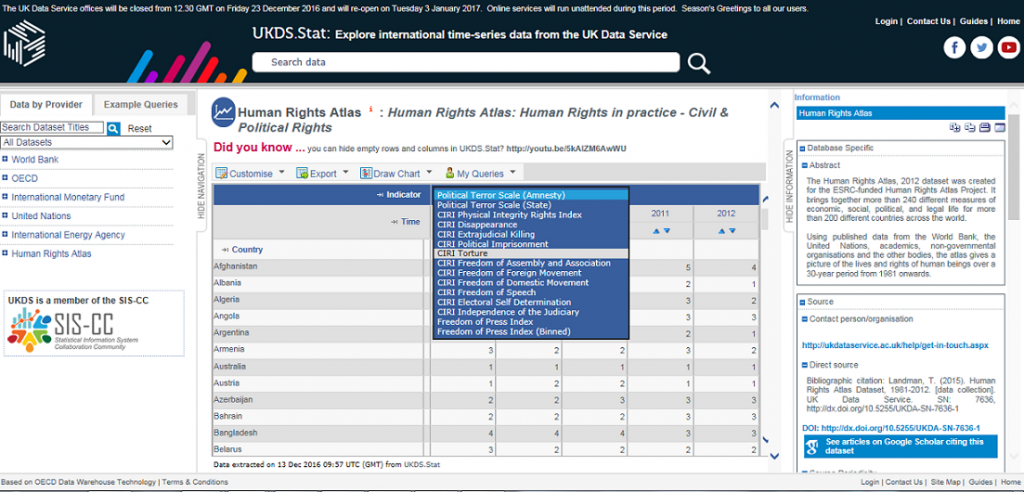Screen dimensions: 1024x492
Task: Click the Search data input field
Action: (x=466, y=63)
